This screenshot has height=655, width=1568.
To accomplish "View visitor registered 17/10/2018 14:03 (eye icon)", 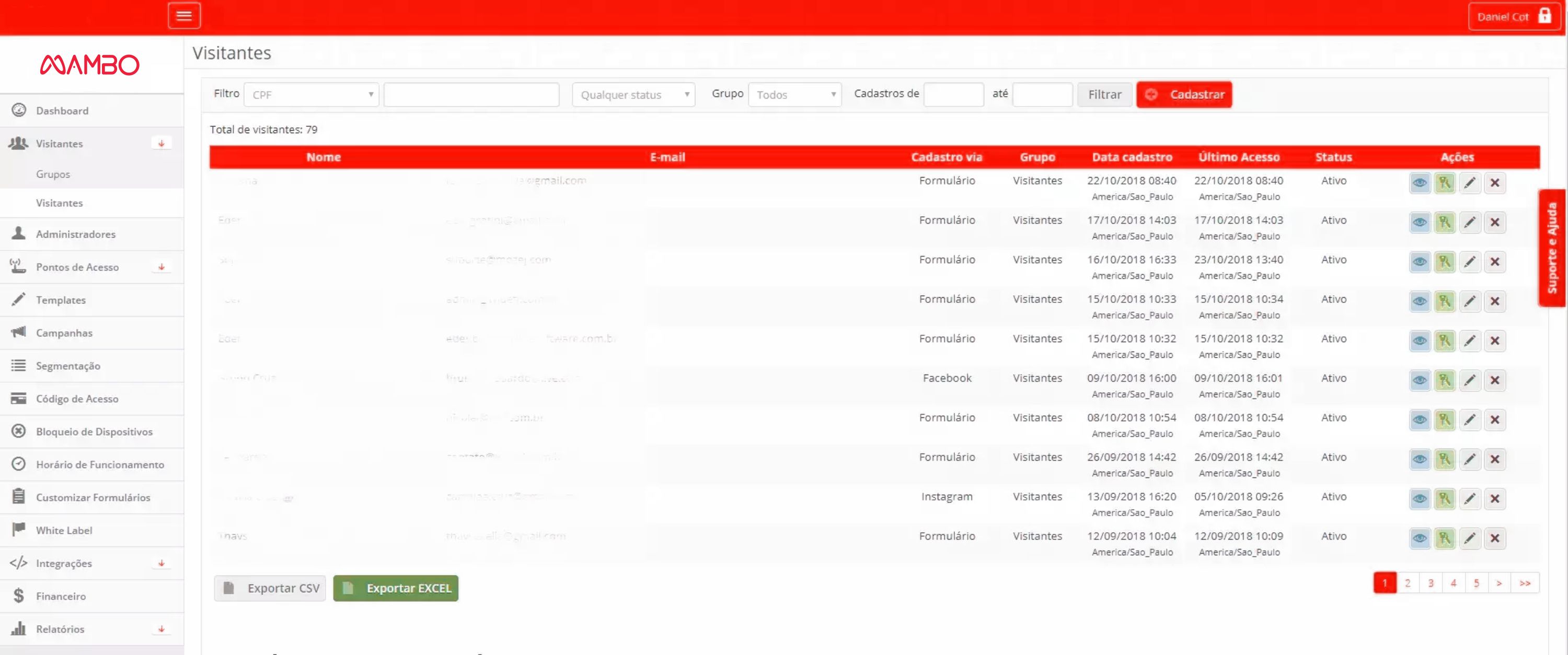I will 1420,223.
